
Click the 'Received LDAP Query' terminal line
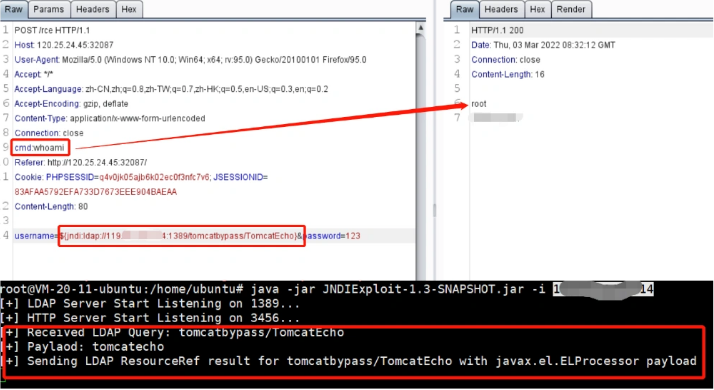(175, 333)
